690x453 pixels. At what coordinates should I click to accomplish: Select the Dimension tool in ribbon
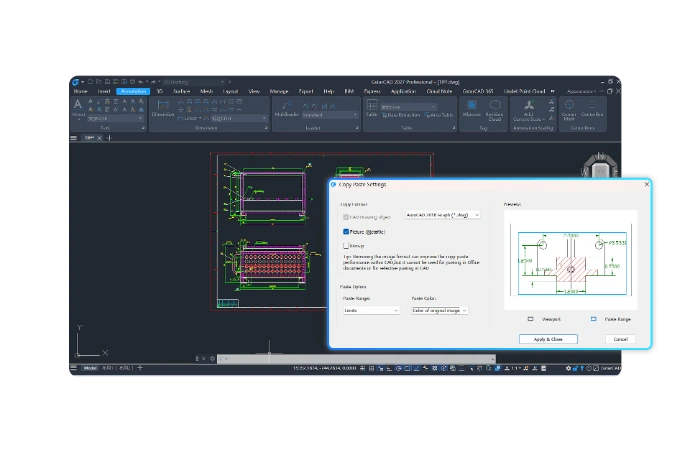coord(163,108)
